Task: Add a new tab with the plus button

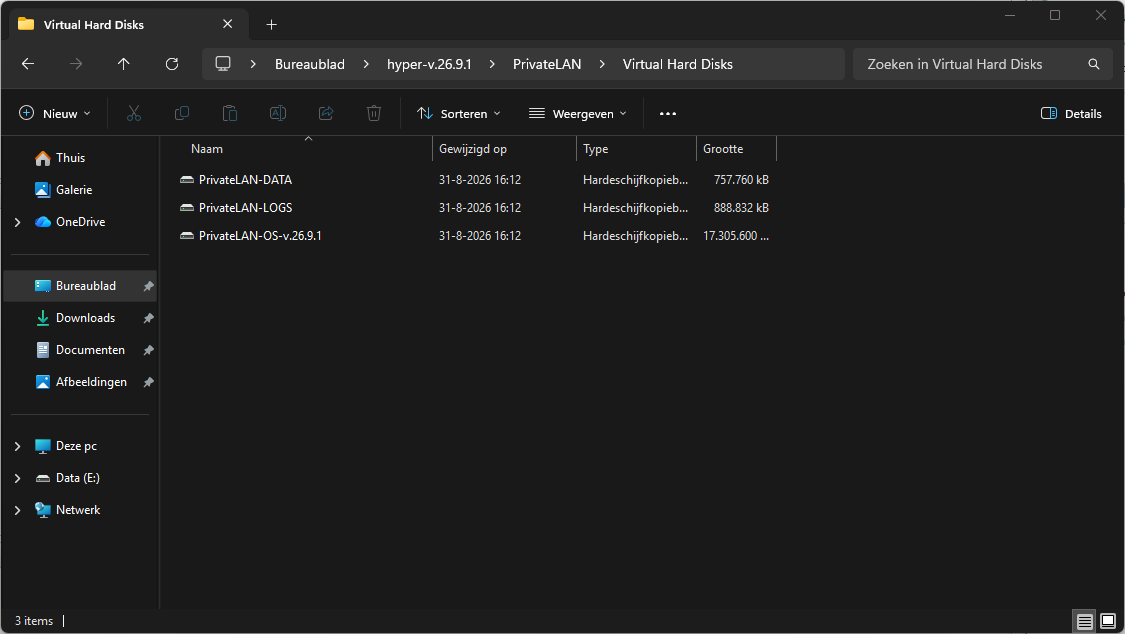Action: 271,24
